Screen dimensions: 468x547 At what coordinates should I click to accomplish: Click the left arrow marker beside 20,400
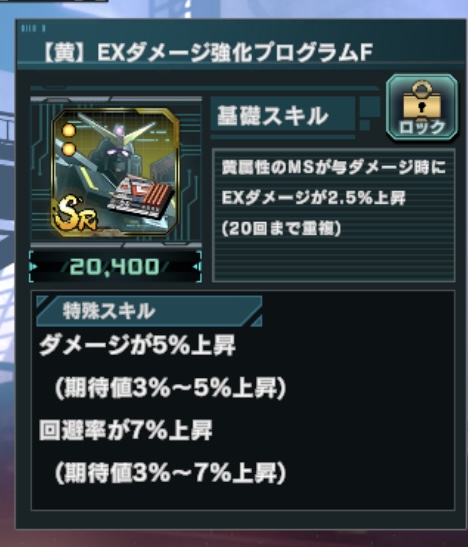pyautogui.click(x=33, y=267)
